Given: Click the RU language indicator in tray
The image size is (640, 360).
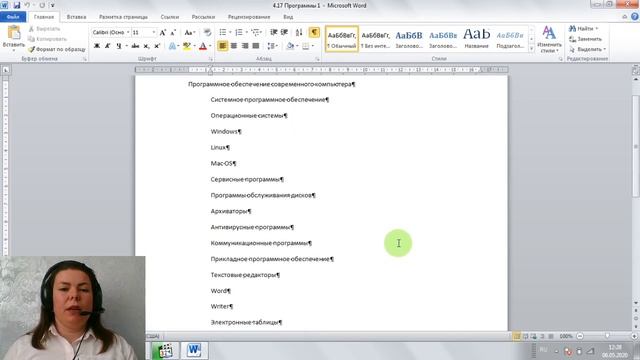Looking at the screenshot, I should coord(543,350).
